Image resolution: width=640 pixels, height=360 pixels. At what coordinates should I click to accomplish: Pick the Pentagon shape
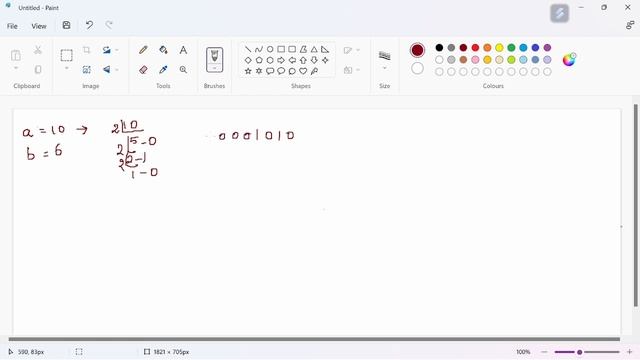coord(259,60)
